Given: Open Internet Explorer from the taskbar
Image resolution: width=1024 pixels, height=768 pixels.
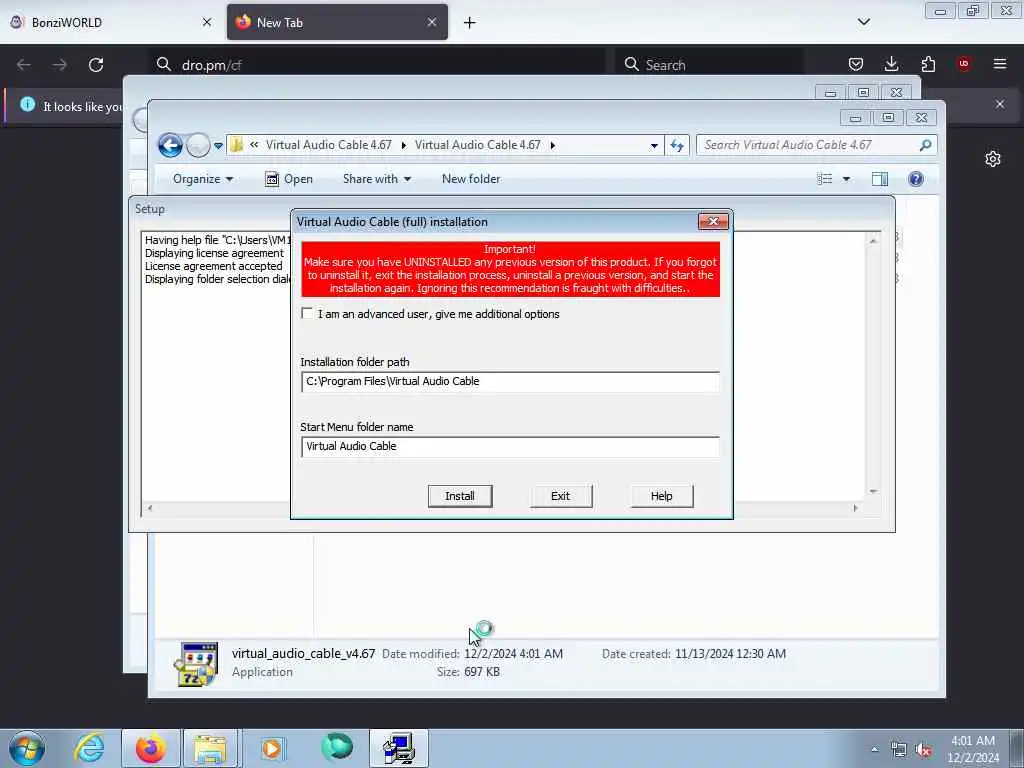Looking at the screenshot, I should pos(89,748).
